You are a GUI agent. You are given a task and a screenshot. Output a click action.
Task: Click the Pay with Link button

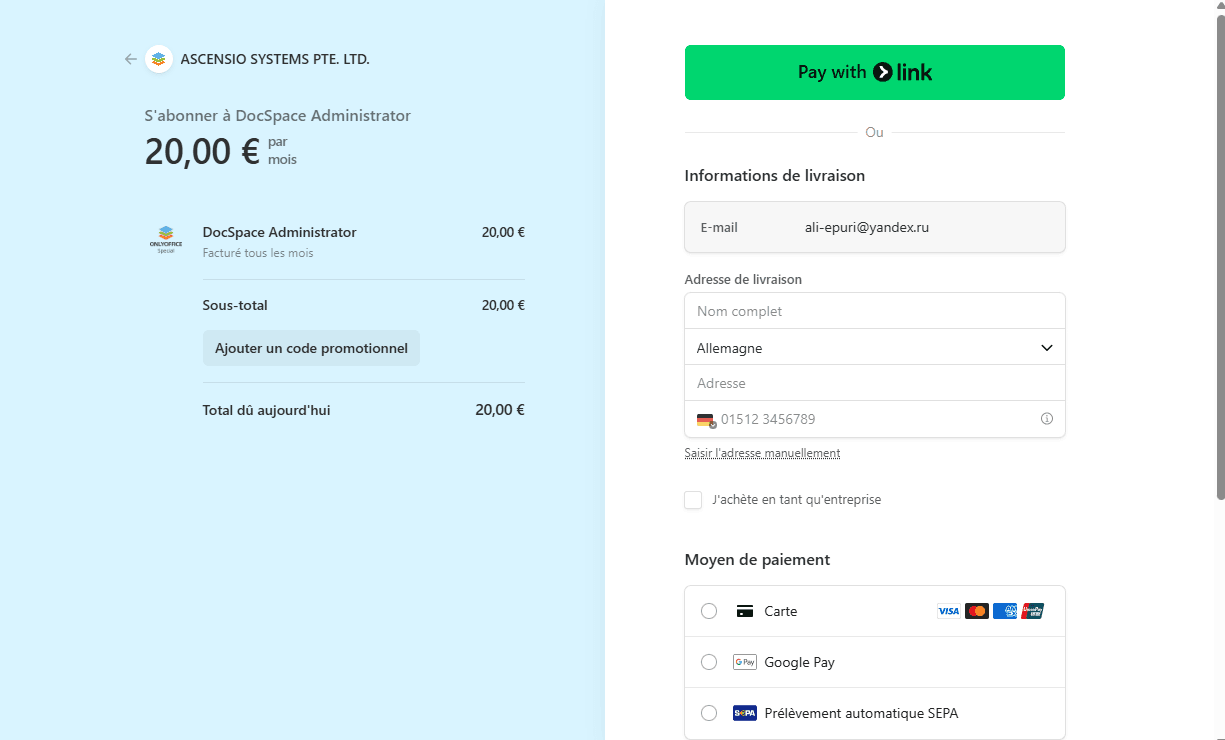coord(874,71)
